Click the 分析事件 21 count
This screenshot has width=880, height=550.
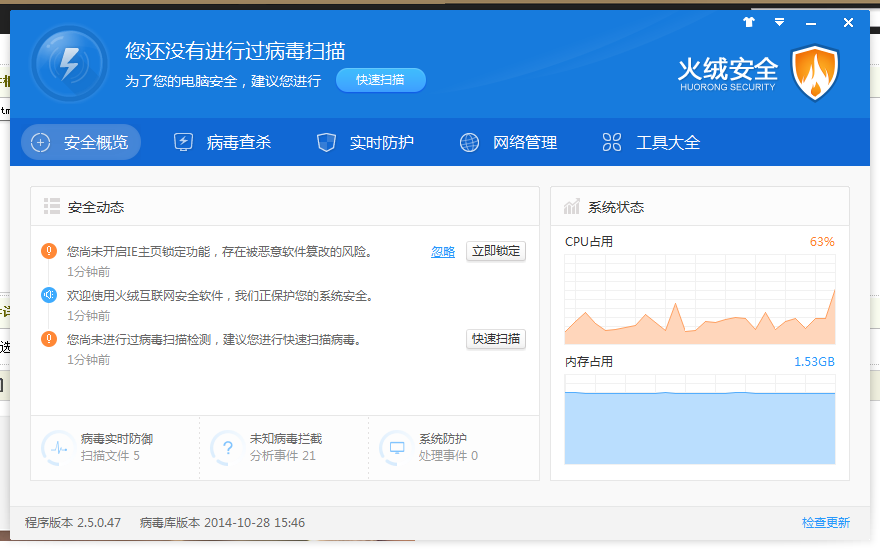click(x=283, y=456)
